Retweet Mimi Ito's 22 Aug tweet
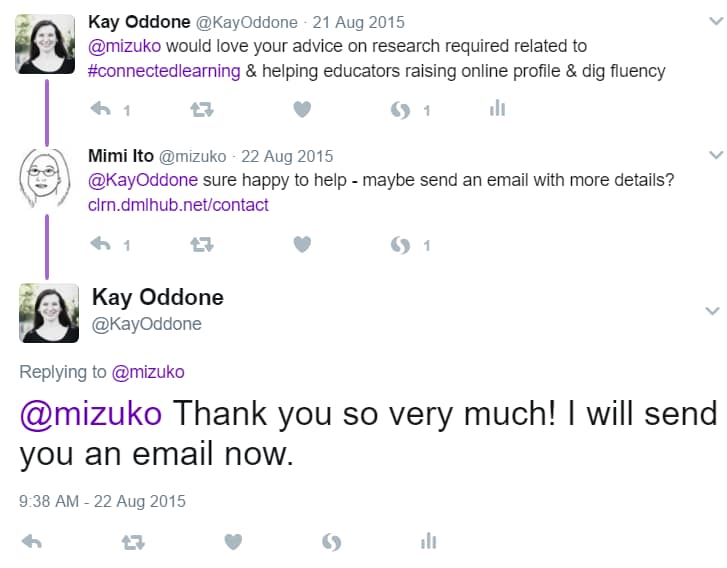The width and height of the screenshot is (727, 568). pyautogui.click(x=202, y=244)
